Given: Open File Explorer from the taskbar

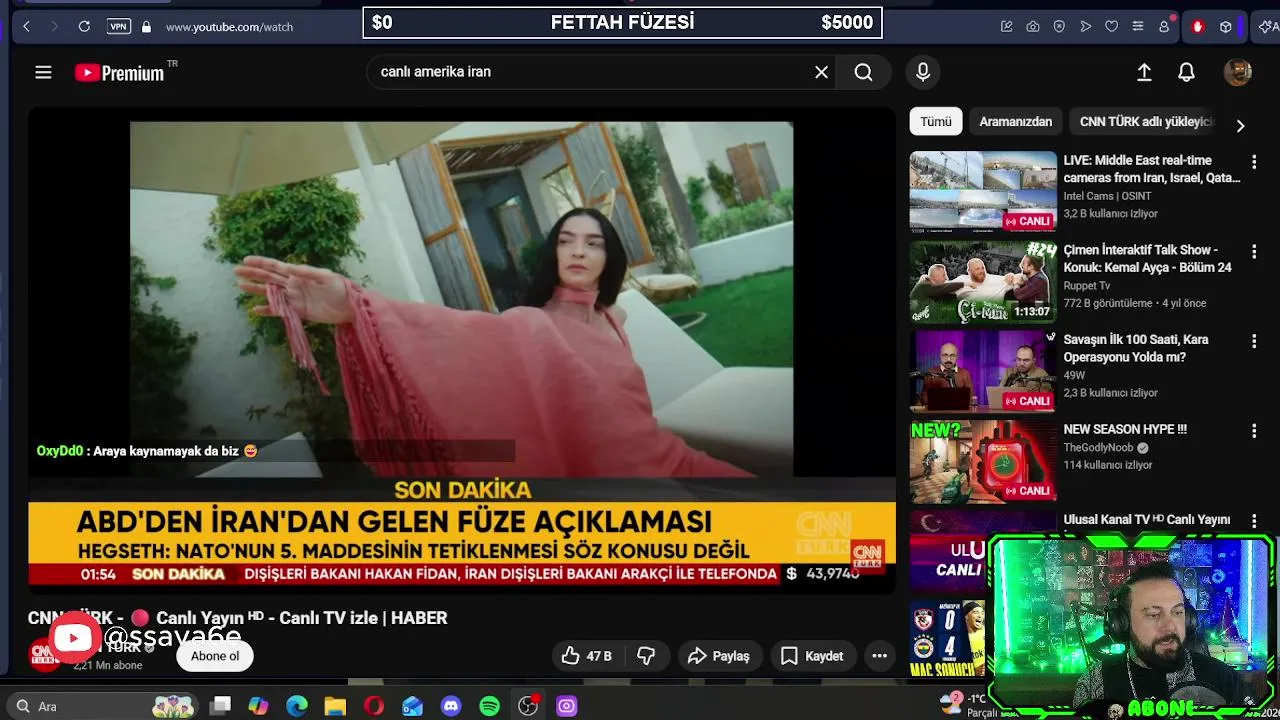Looking at the screenshot, I should click(335, 706).
